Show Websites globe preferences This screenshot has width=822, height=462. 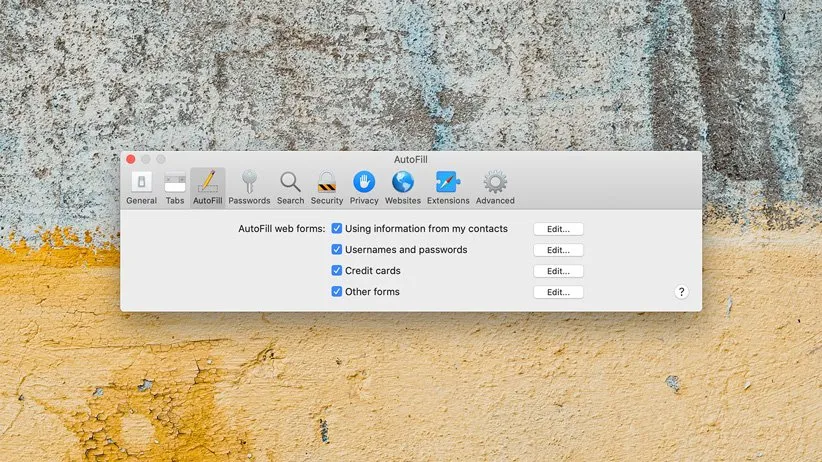pos(403,187)
